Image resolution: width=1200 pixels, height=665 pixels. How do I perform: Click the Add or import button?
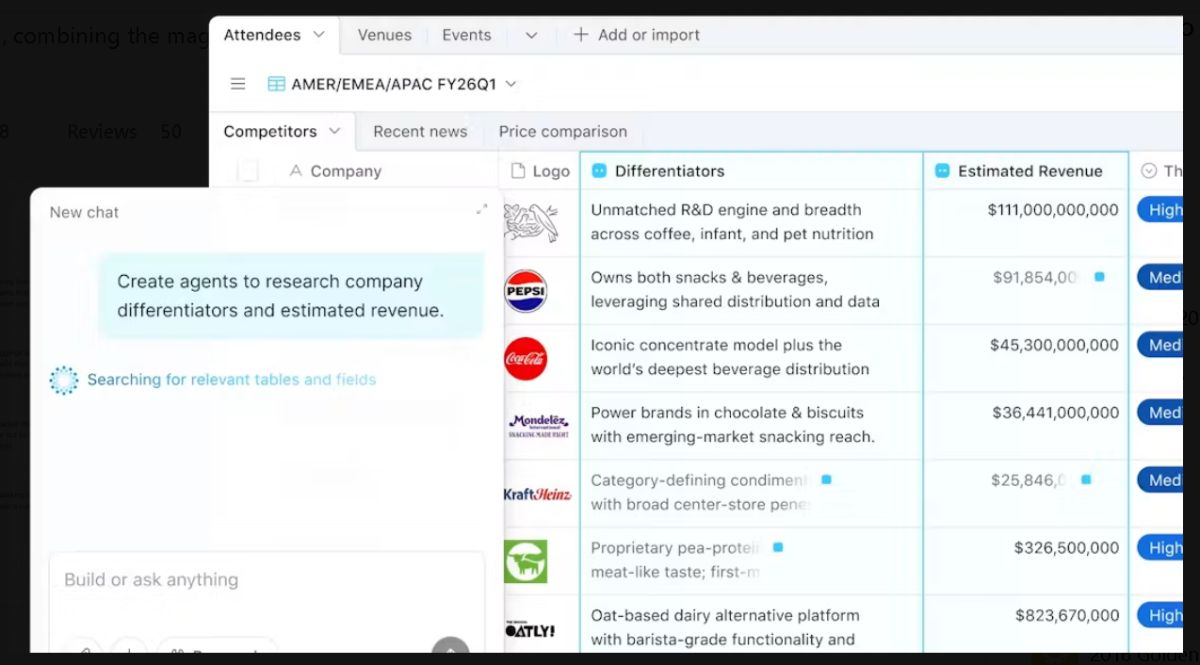click(636, 35)
